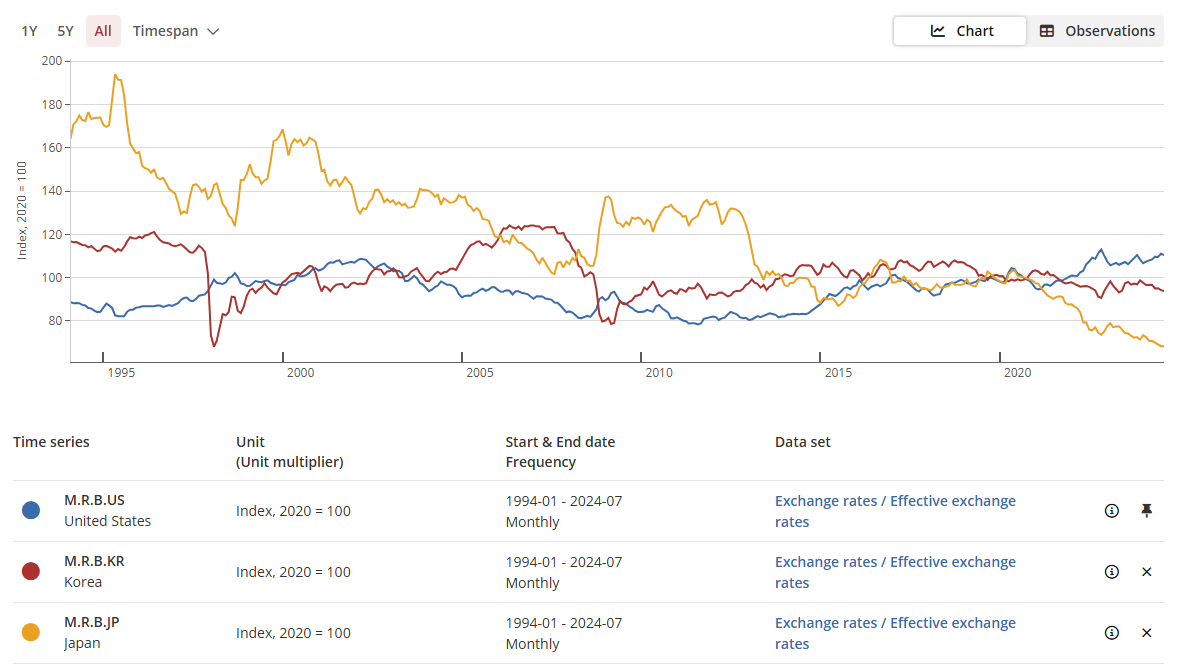Open the Timespan dropdown
Viewport: 1187px width, 672px height.
tap(176, 31)
